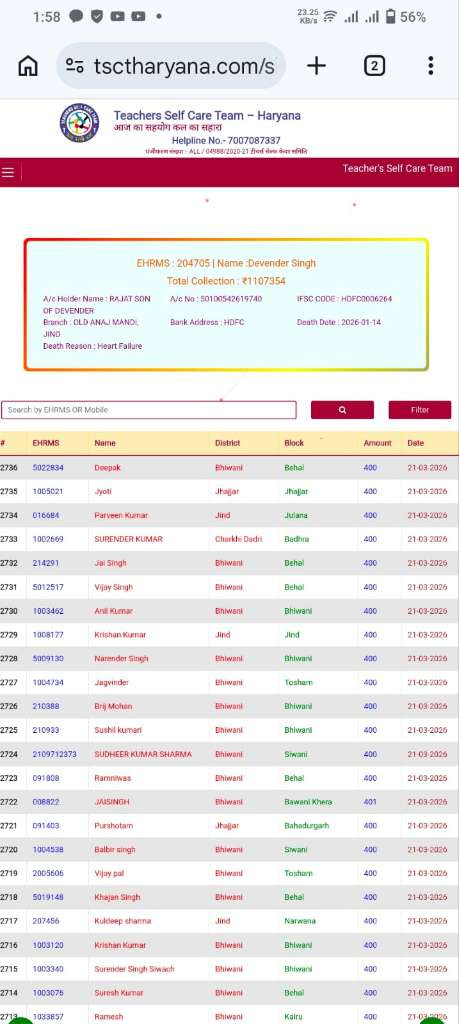Screen dimensions: 459x1024
Task: Select the name Jagvinder
Action: (x=112, y=682)
